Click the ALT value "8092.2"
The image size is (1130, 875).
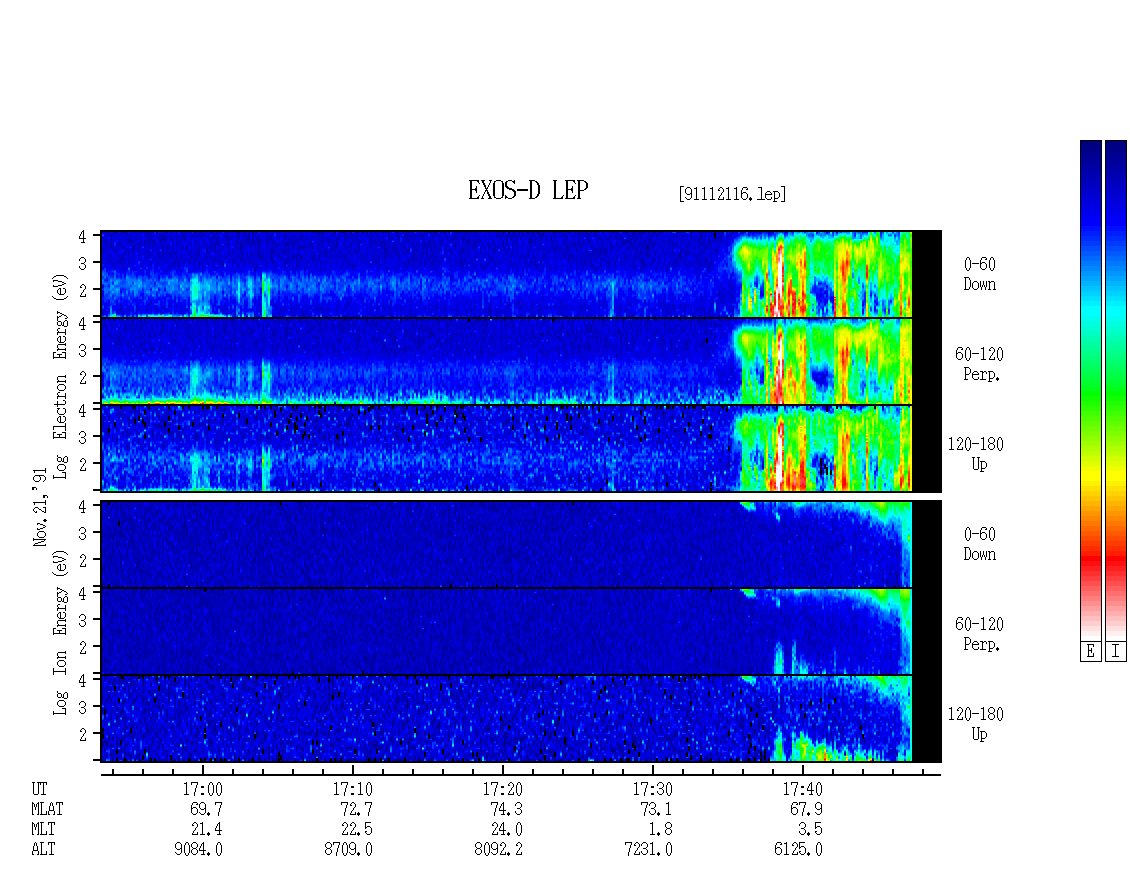(498, 850)
